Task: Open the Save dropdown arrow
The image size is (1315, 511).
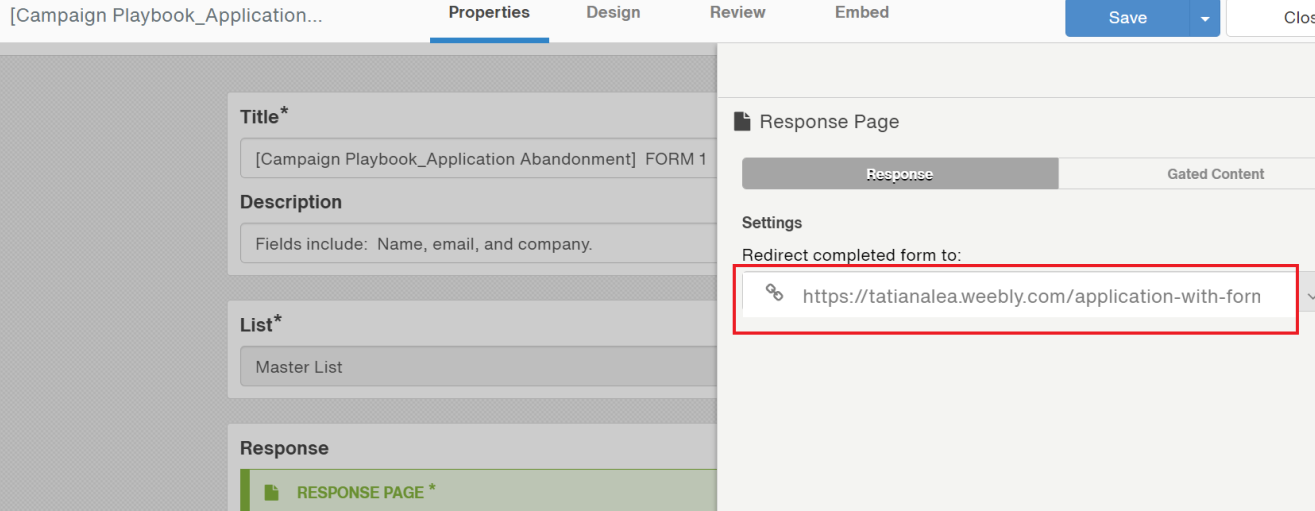Action: [x=1204, y=18]
